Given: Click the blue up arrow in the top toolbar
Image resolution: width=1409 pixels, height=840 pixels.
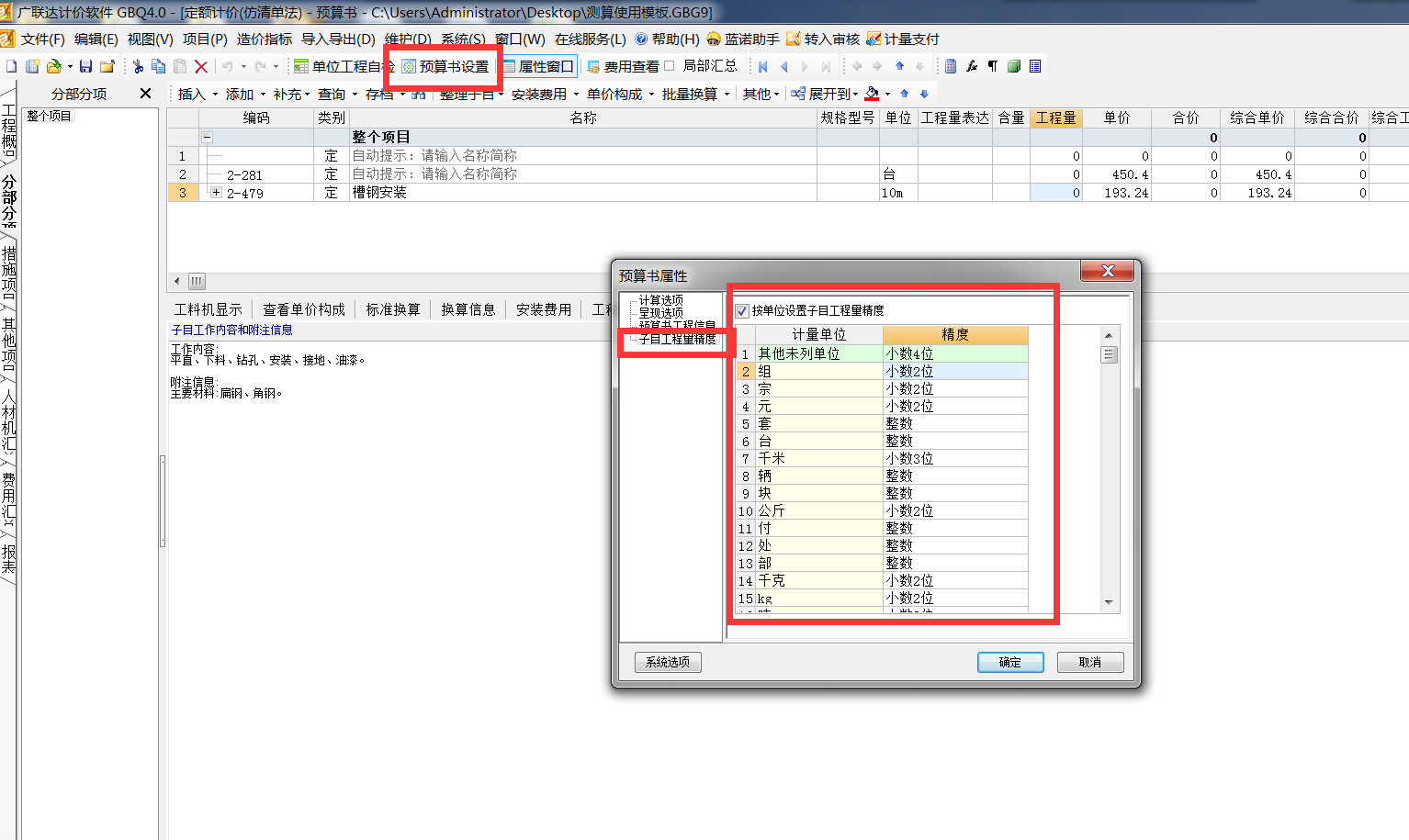Looking at the screenshot, I should pyautogui.click(x=899, y=66).
